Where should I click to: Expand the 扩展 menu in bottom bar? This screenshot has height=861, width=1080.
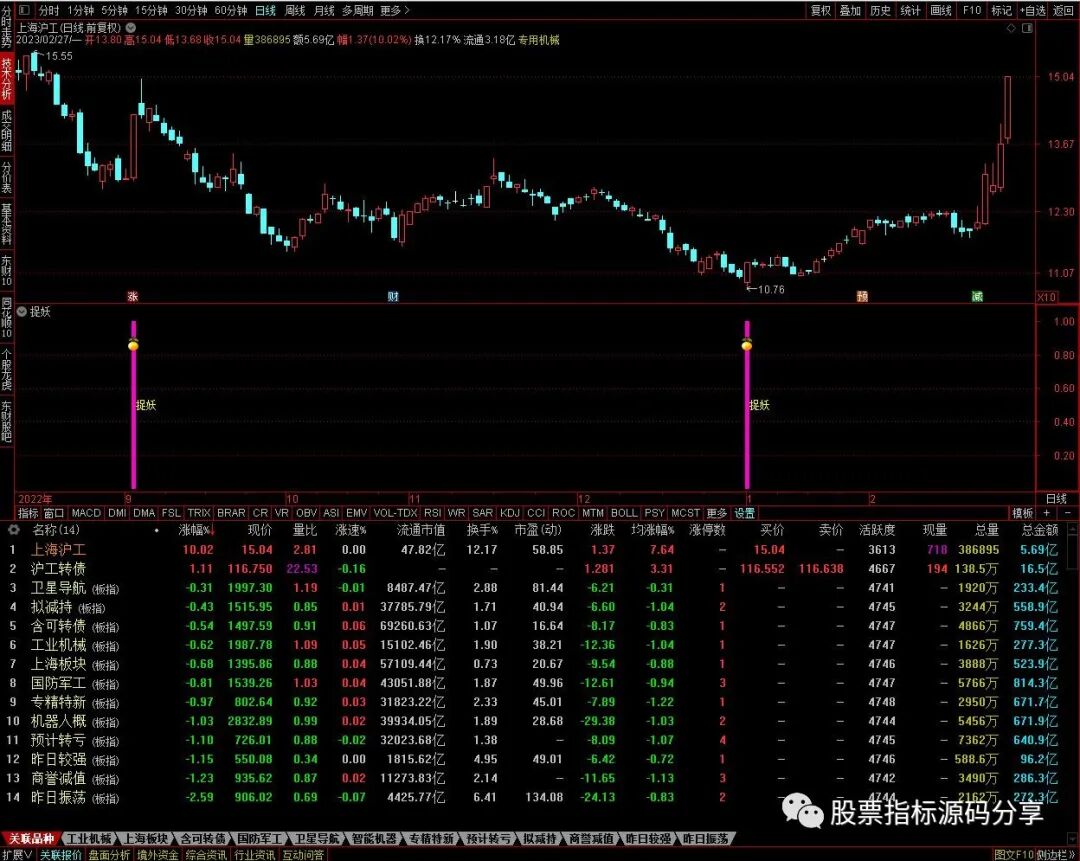click(17, 855)
